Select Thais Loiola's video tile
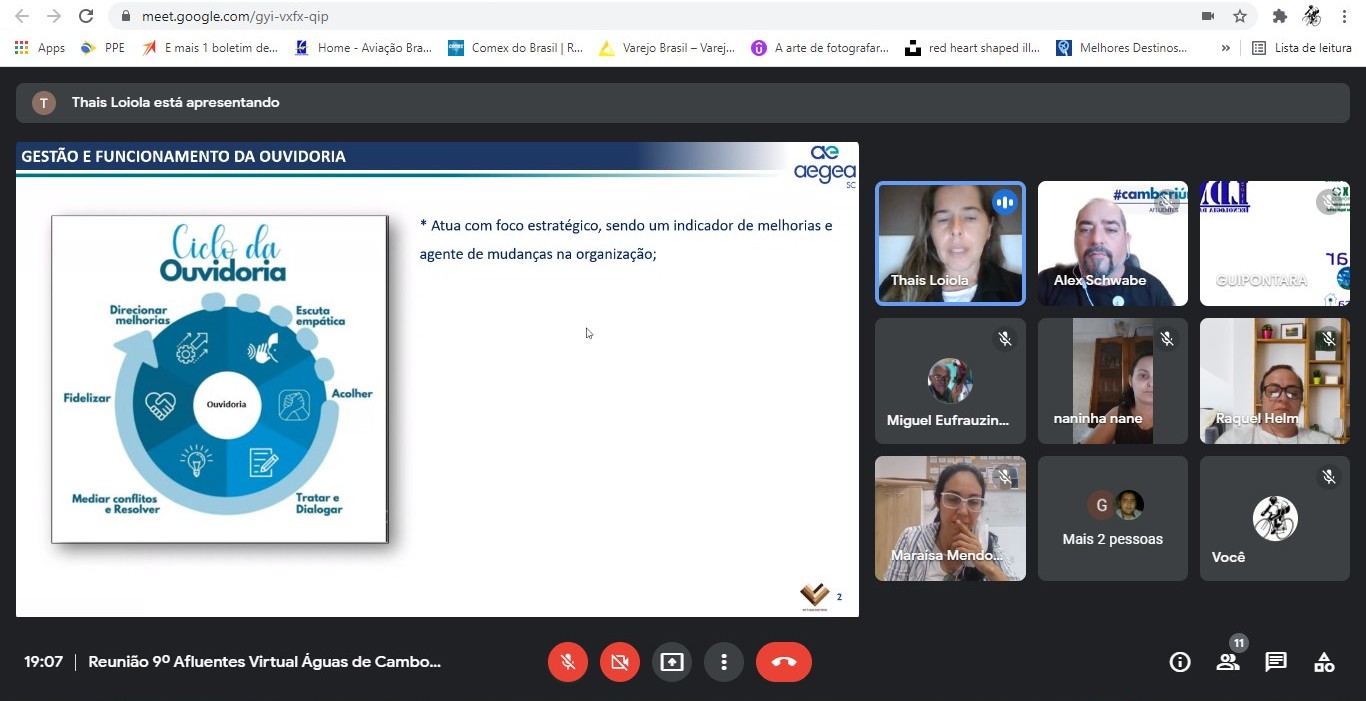This screenshot has width=1366, height=701. 950,243
